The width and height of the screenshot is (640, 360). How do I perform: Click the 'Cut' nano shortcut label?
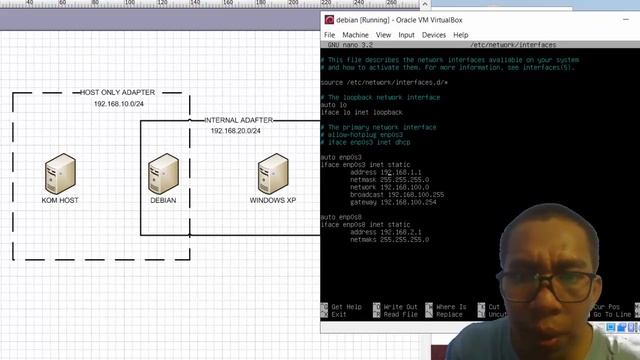point(494,307)
